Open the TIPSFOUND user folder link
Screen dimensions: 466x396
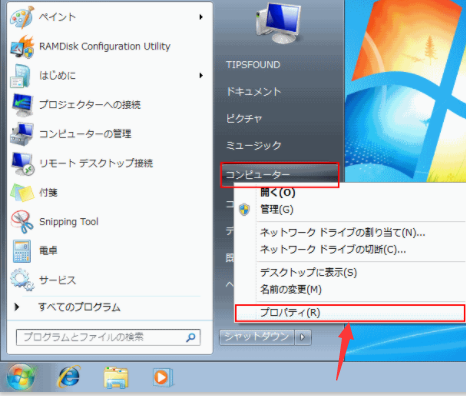coord(253,65)
